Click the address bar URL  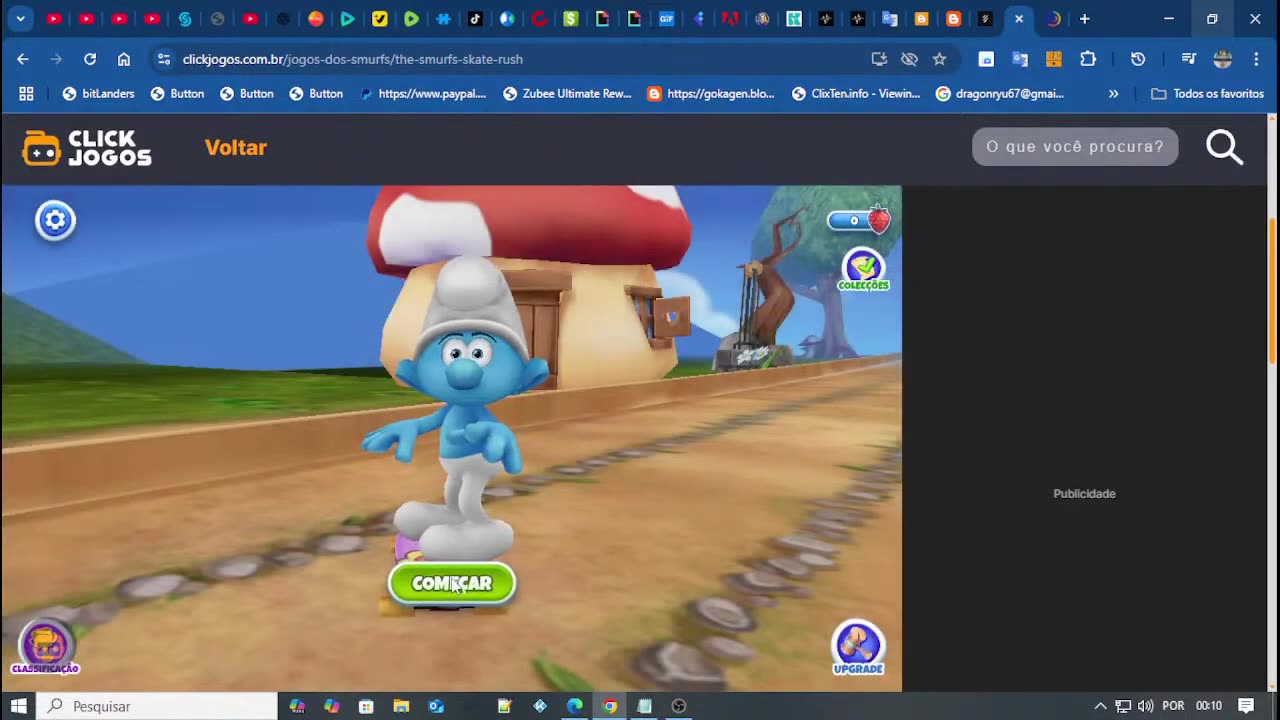[352, 59]
